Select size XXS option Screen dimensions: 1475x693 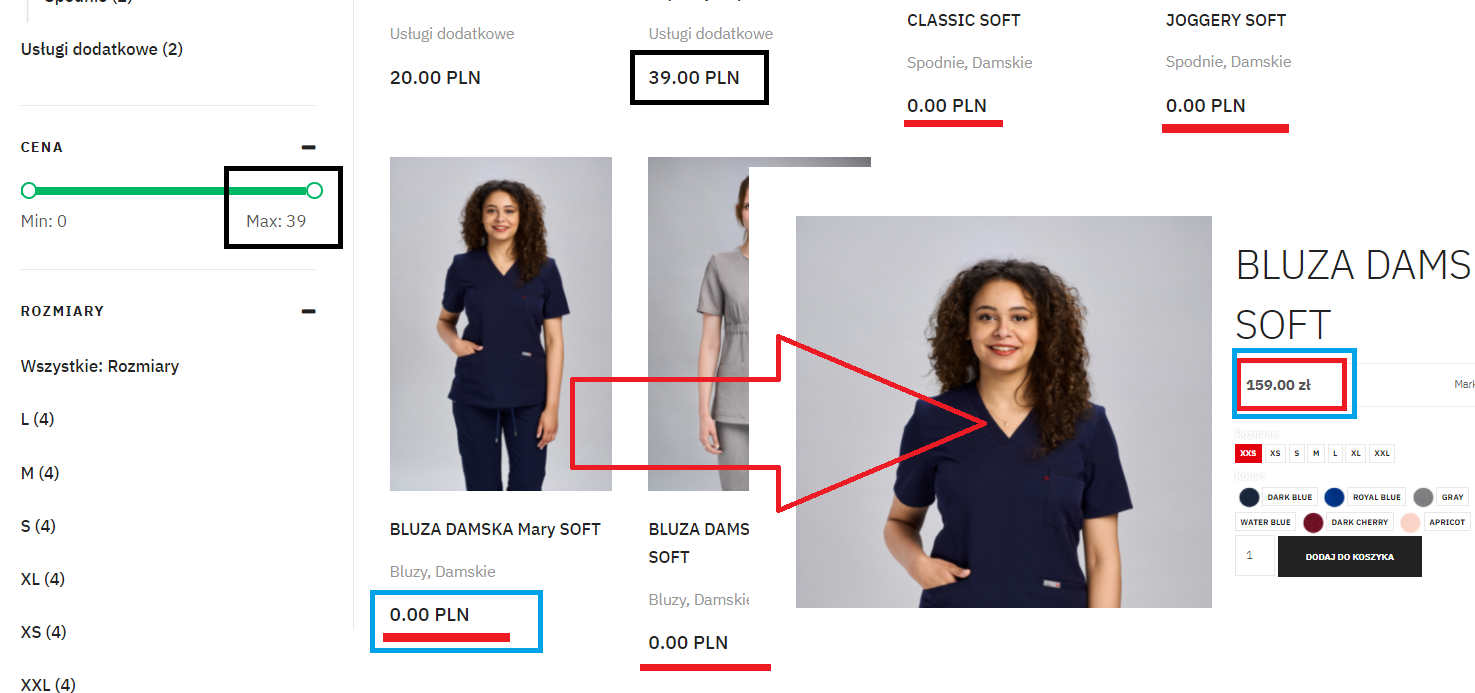pyautogui.click(x=1248, y=453)
